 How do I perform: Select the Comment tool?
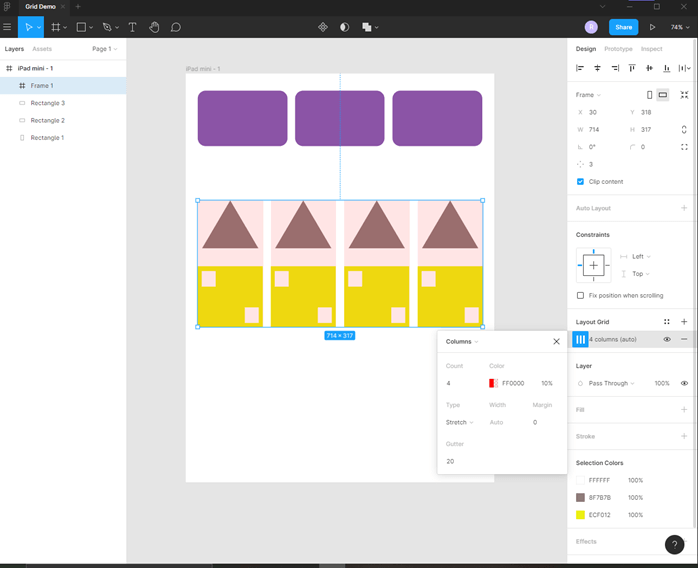click(x=175, y=27)
